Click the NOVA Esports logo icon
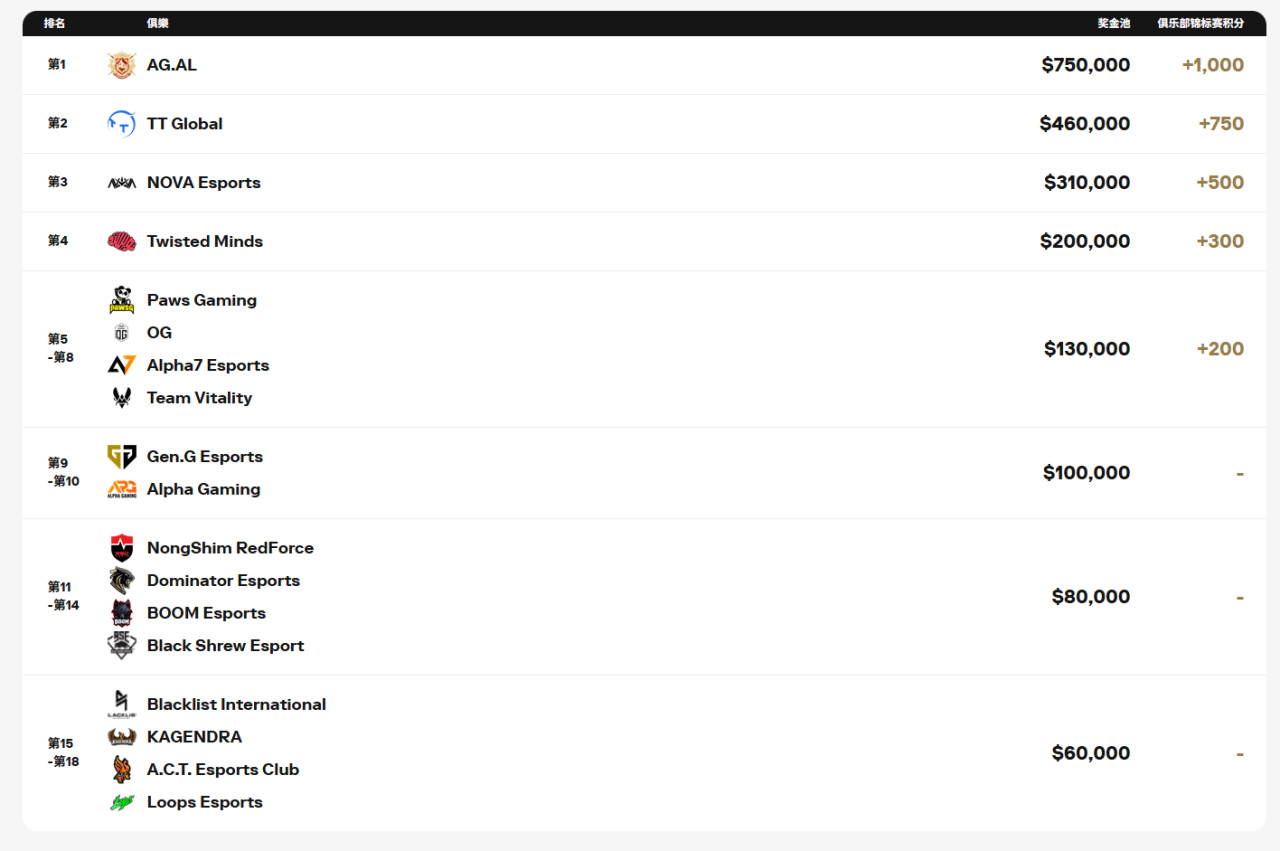Viewport: 1280px width, 851px height. click(x=121, y=183)
